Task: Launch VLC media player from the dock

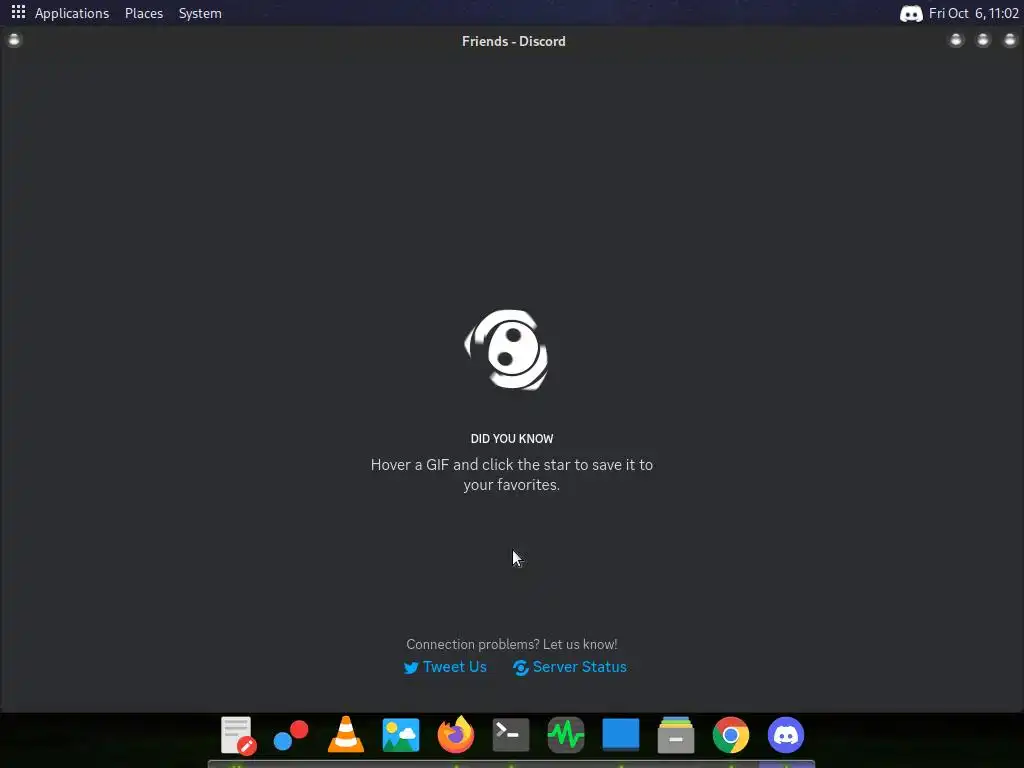Action: 346,735
